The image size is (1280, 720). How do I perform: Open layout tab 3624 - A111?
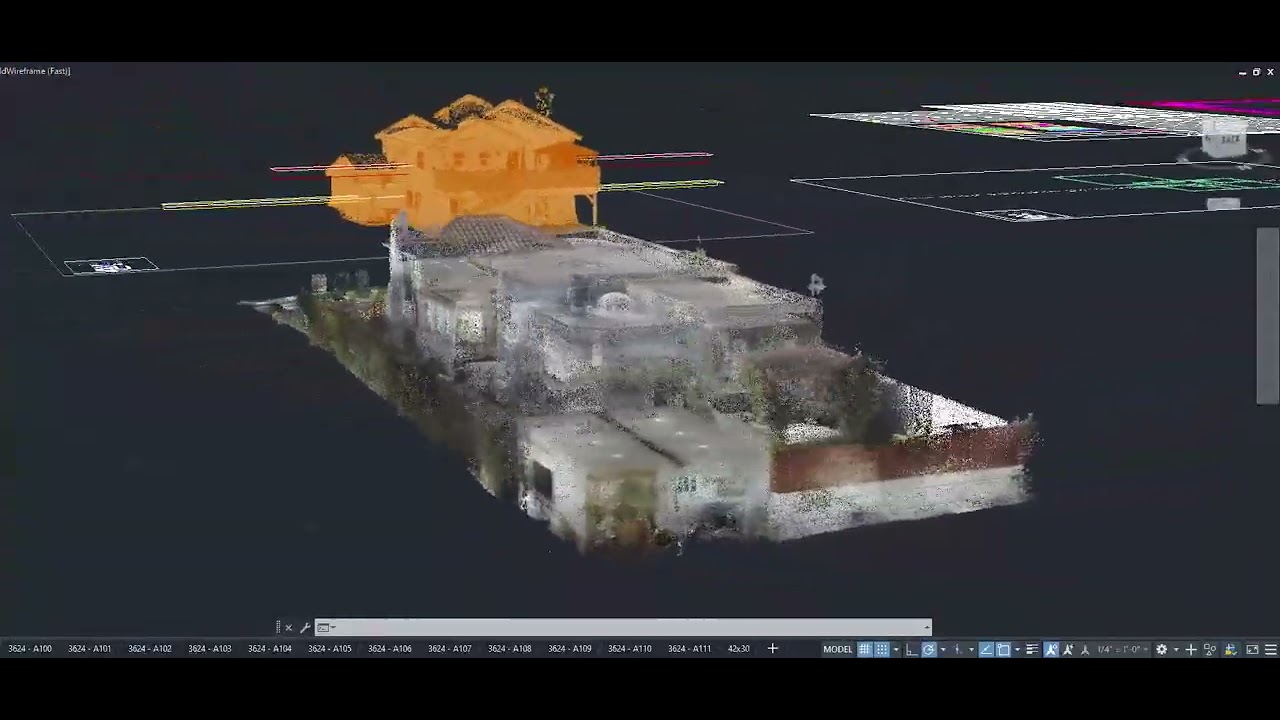tap(690, 649)
